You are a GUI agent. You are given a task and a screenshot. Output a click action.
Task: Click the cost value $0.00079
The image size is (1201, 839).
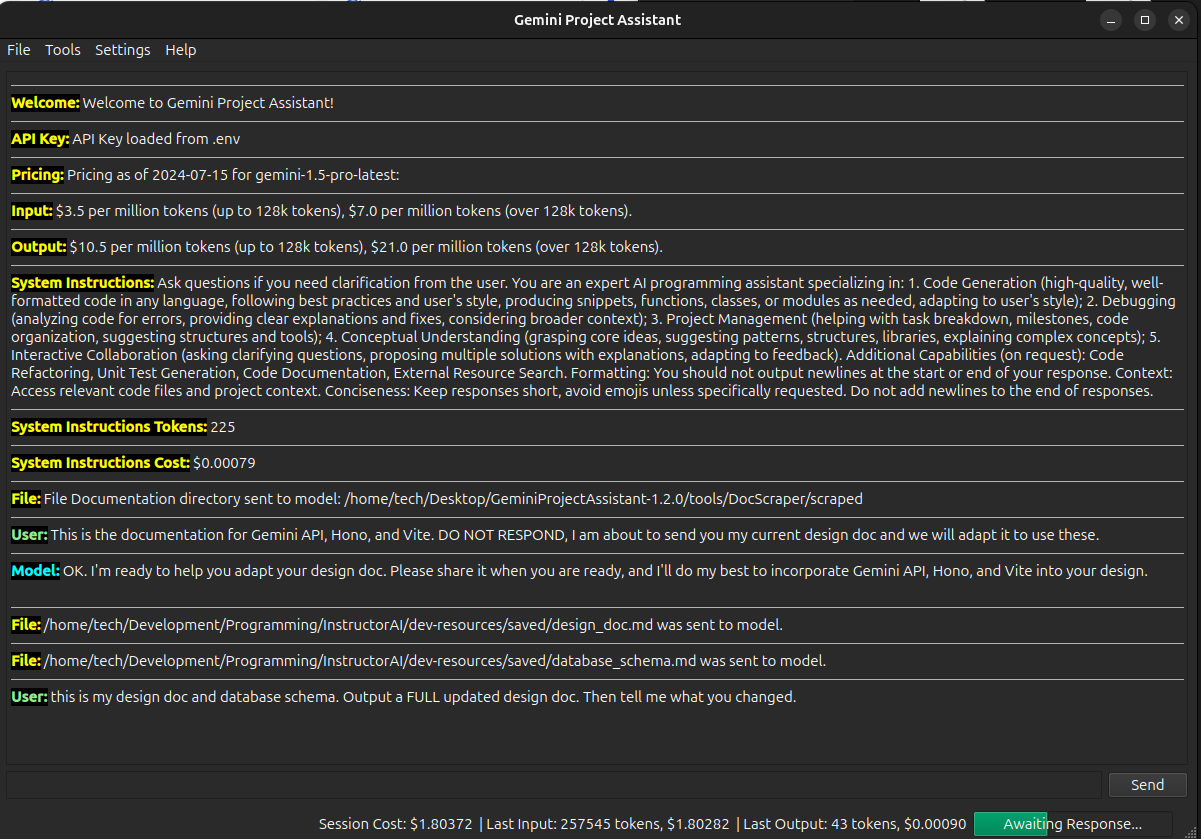(225, 463)
